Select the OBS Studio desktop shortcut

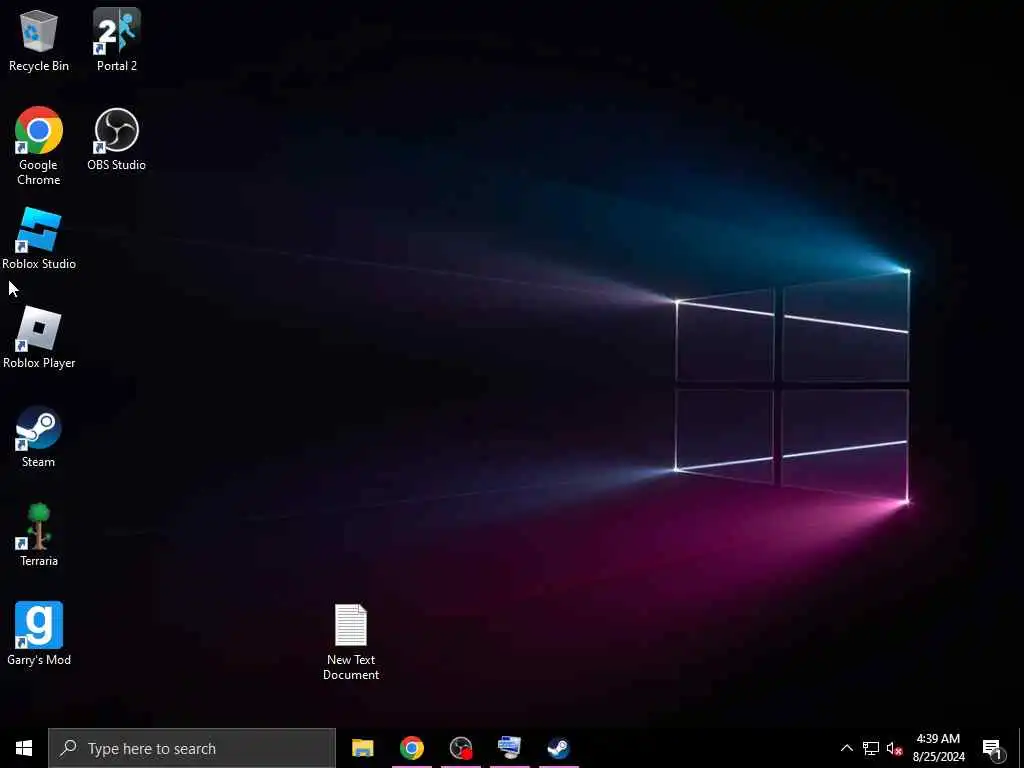point(116,140)
